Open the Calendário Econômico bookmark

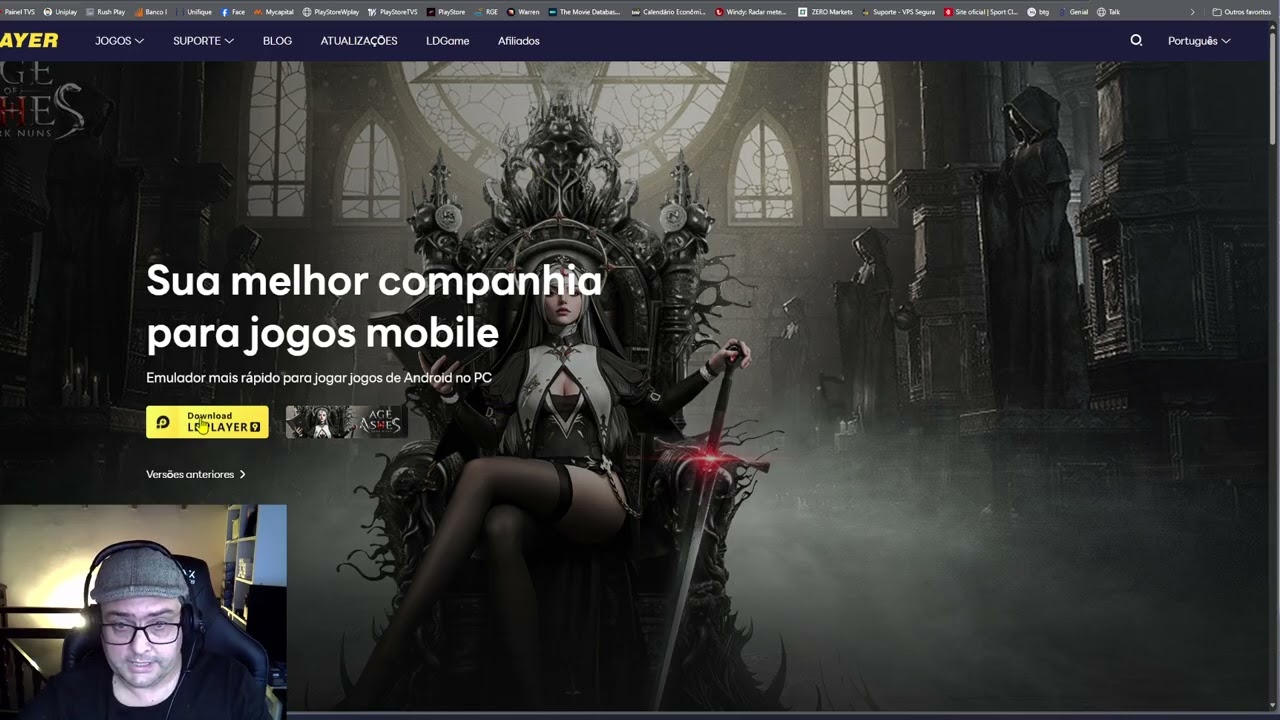coord(668,12)
